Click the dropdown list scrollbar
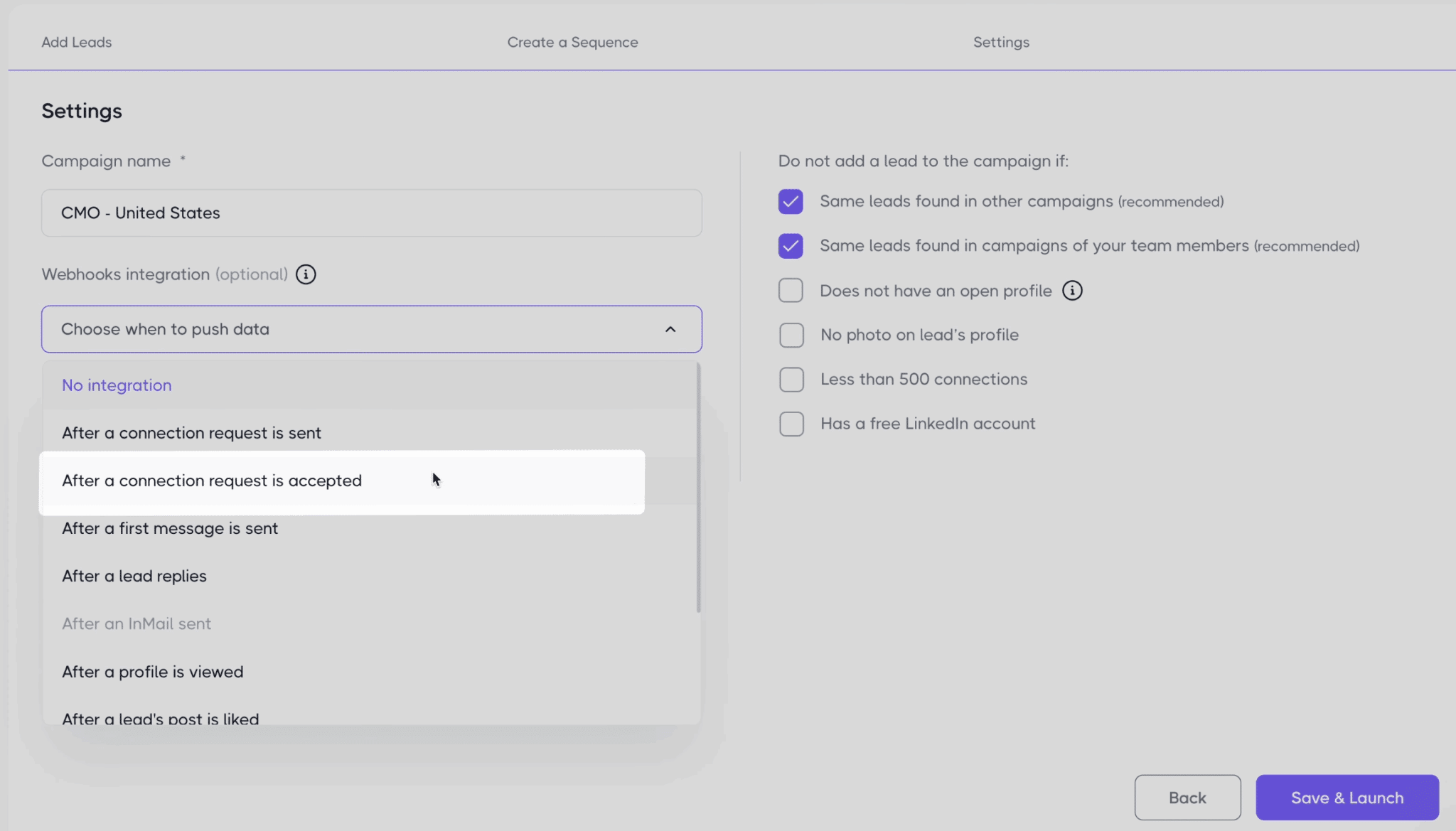This screenshot has height=831, width=1456. coord(699,488)
